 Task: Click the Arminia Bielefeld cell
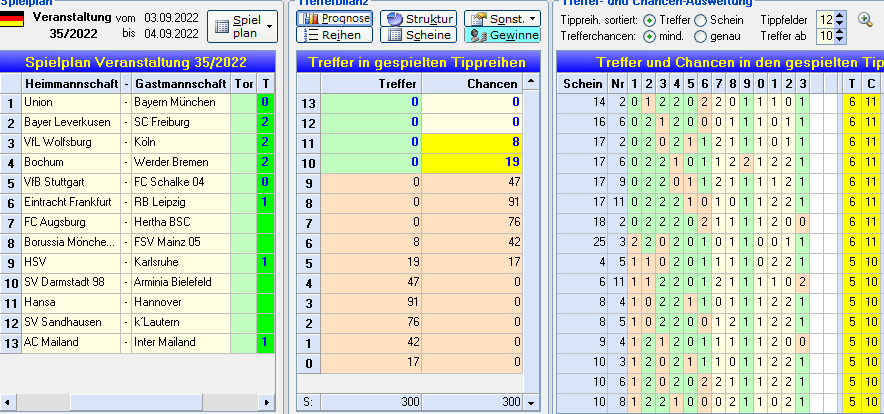pos(181,283)
